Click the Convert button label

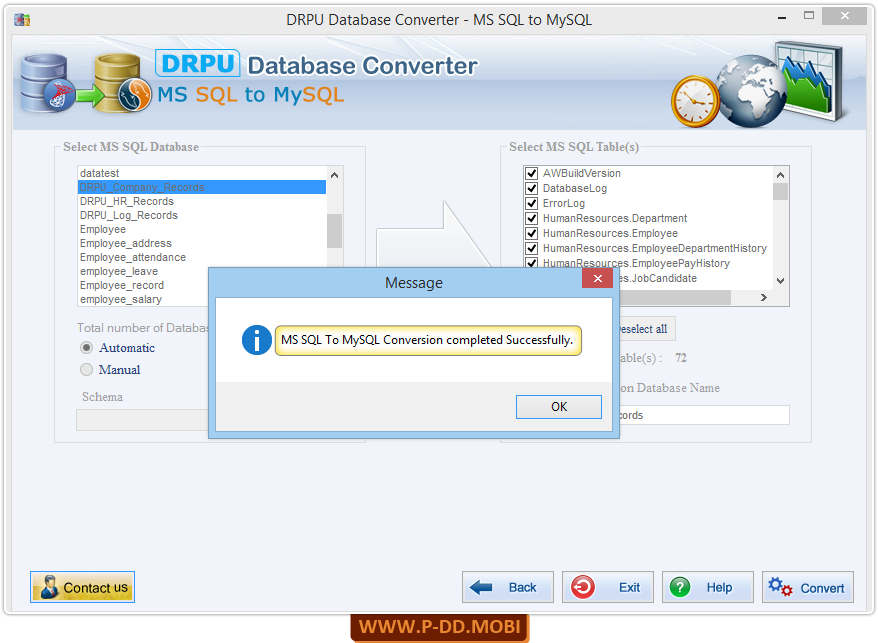click(x=822, y=588)
